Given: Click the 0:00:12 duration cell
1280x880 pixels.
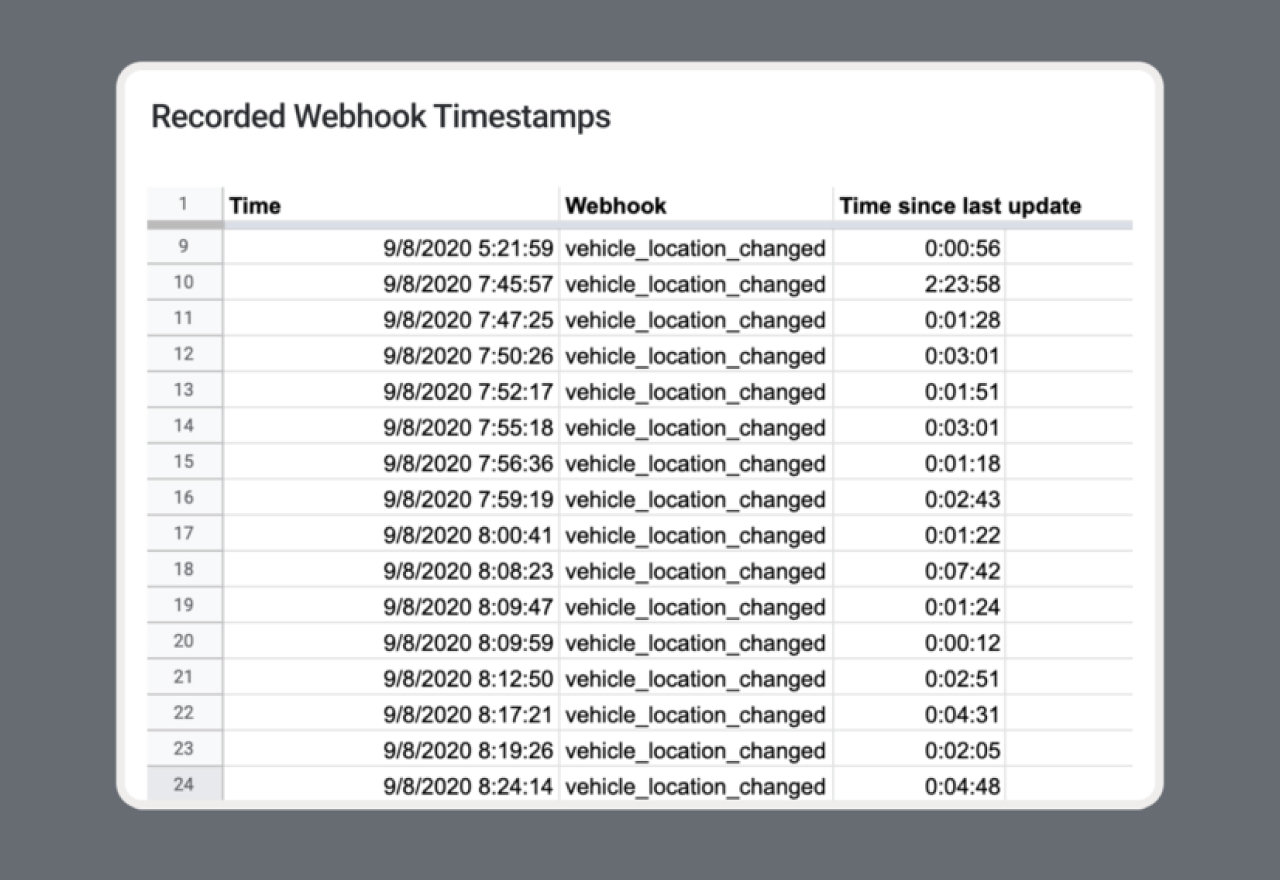Looking at the screenshot, I should [x=962, y=643].
